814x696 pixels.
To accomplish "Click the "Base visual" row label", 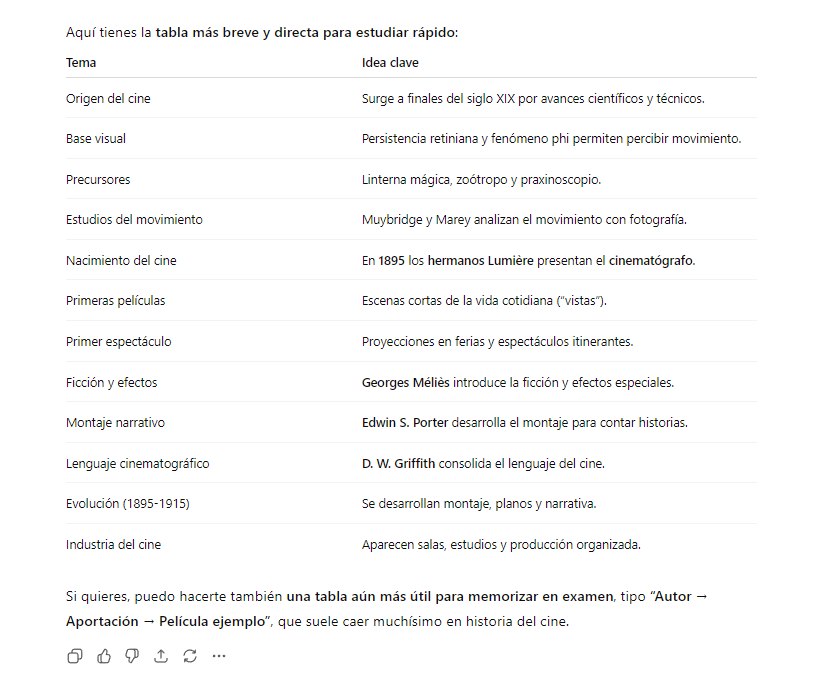I will point(96,139).
